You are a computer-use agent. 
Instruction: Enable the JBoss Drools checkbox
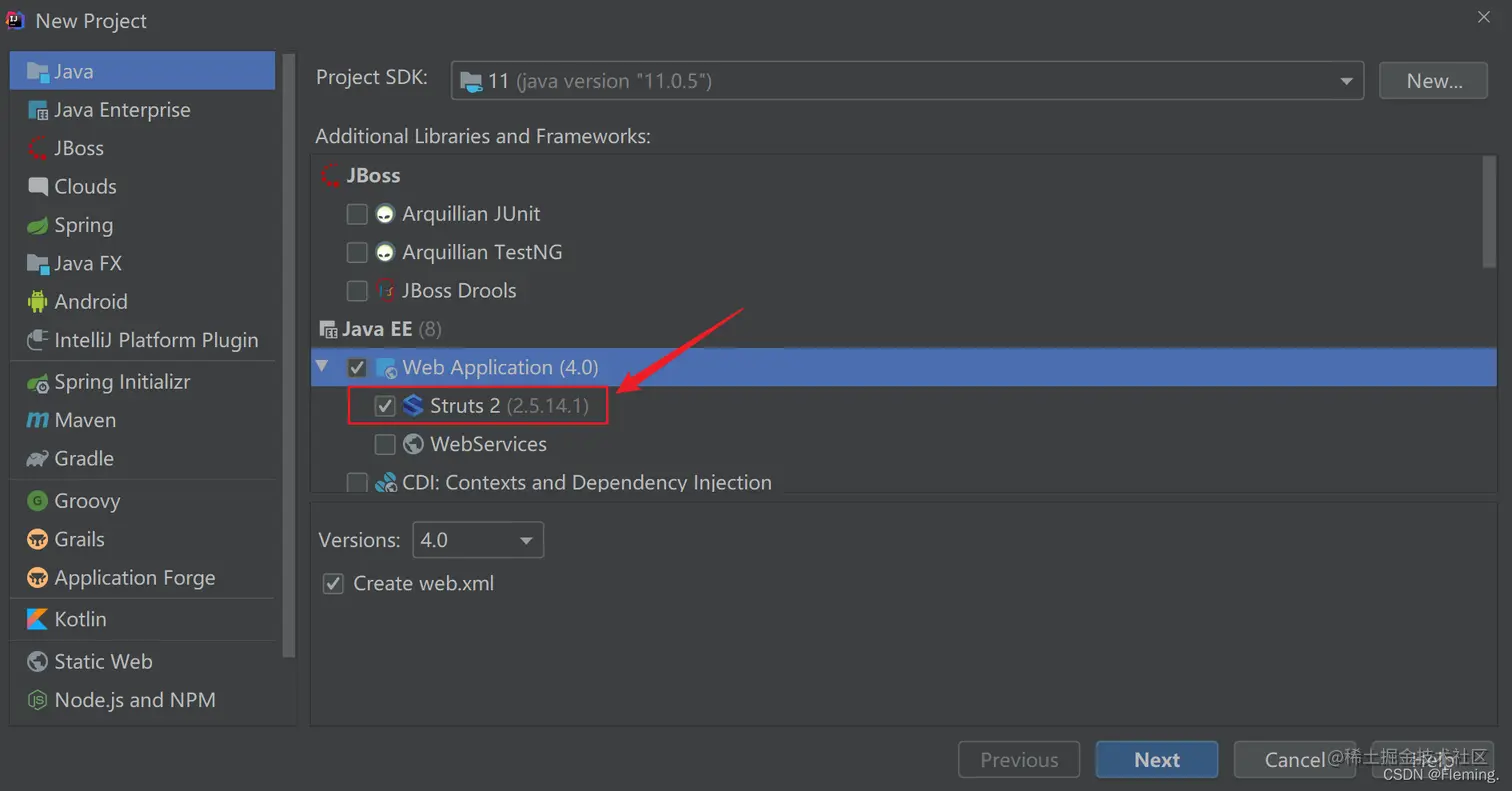(x=357, y=291)
